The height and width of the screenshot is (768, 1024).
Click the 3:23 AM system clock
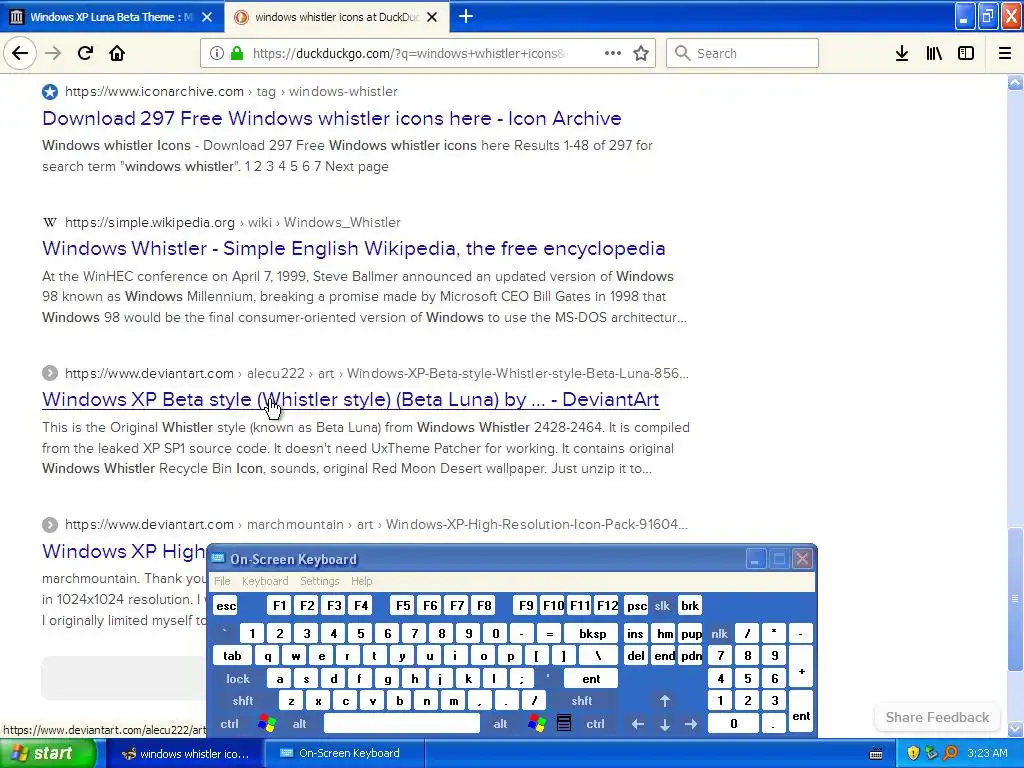(987, 754)
